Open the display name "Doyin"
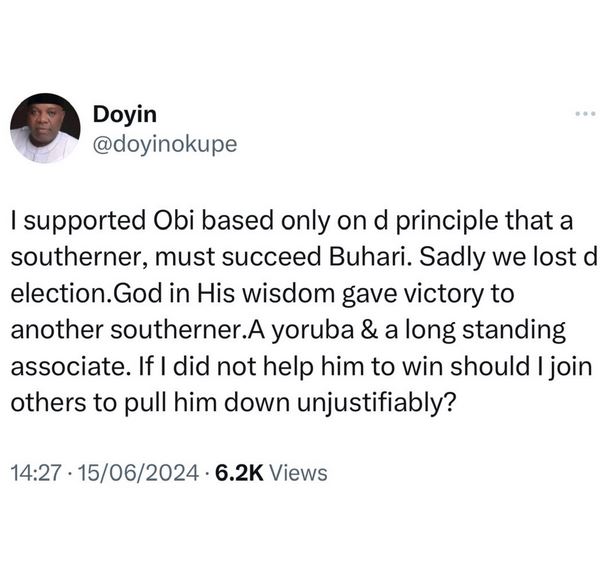Image resolution: width=608 pixels, height=563 pixels. 116,115
